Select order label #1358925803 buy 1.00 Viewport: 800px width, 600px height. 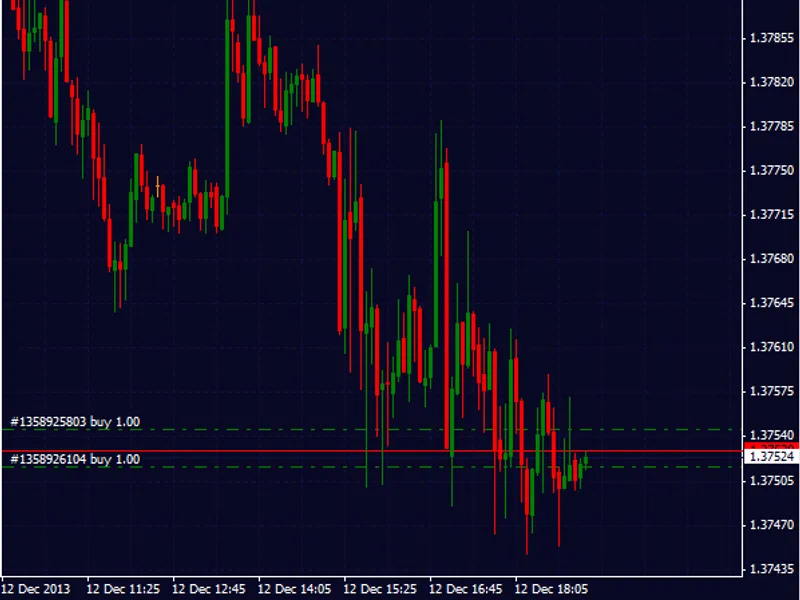[x=75, y=422]
